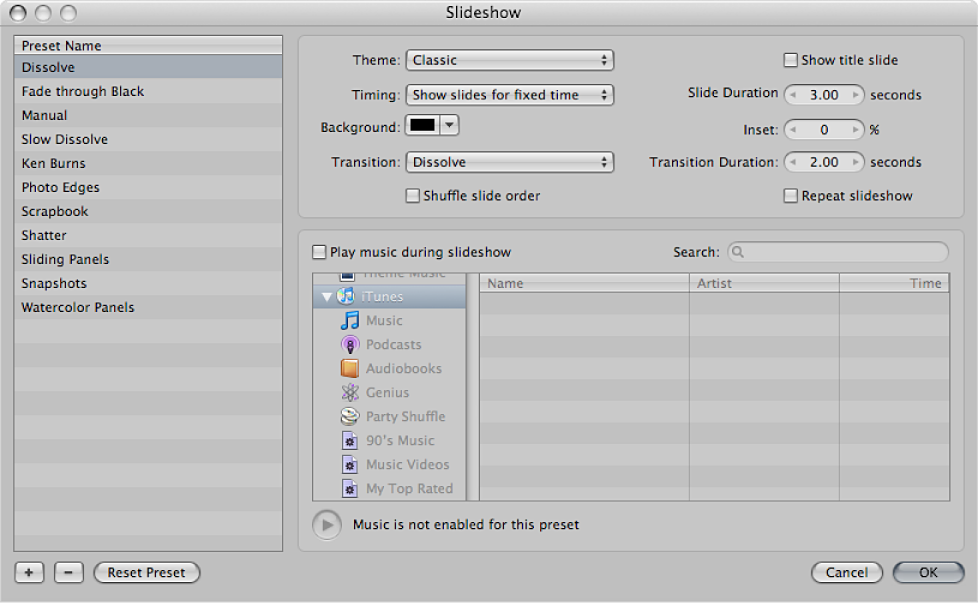Viewport: 980px width, 606px height.
Task: Open the Podcasts library
Action: [x=394, y=344]
